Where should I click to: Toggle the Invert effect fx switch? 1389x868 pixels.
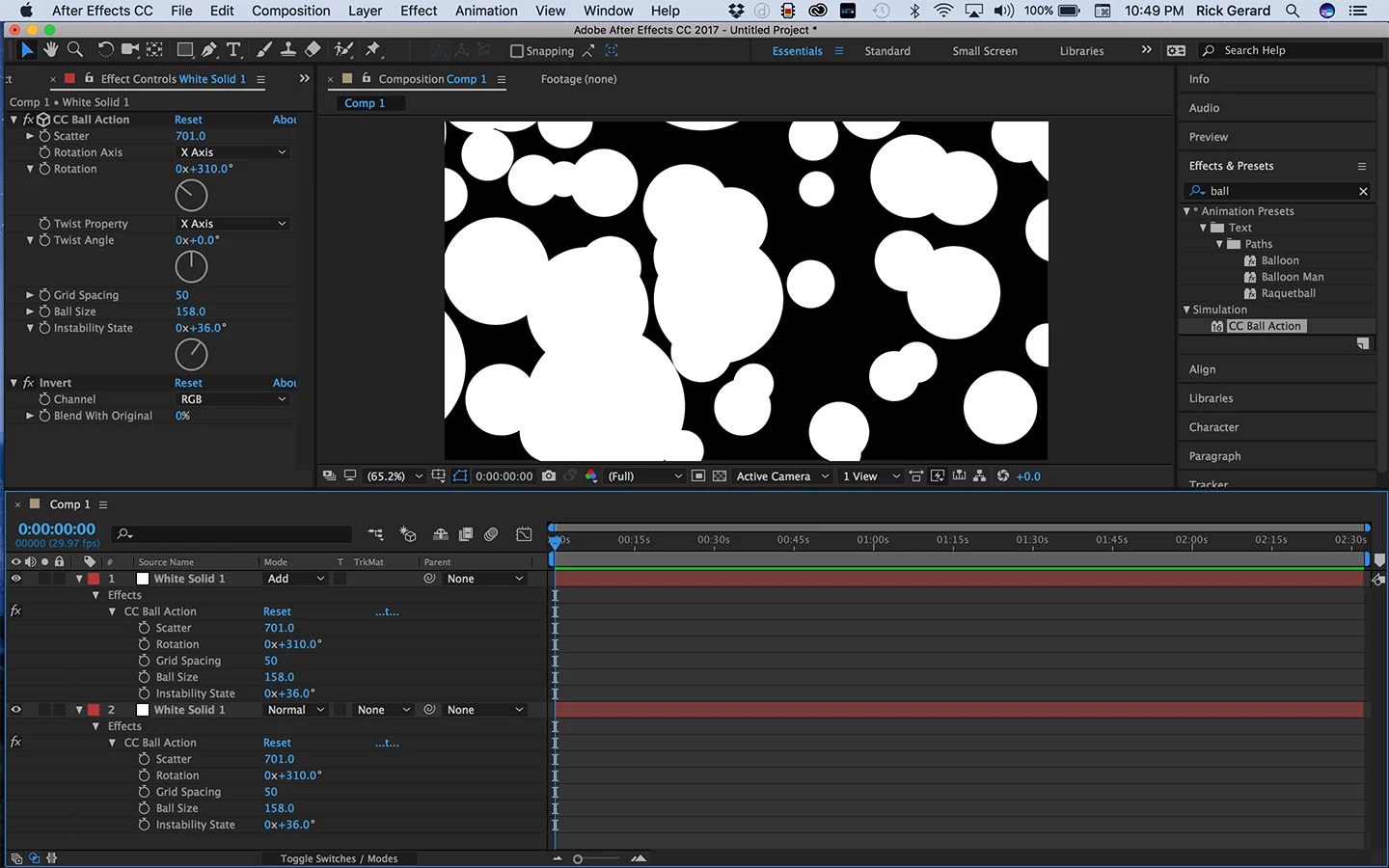pyautogui.click(x=28, y=383)
